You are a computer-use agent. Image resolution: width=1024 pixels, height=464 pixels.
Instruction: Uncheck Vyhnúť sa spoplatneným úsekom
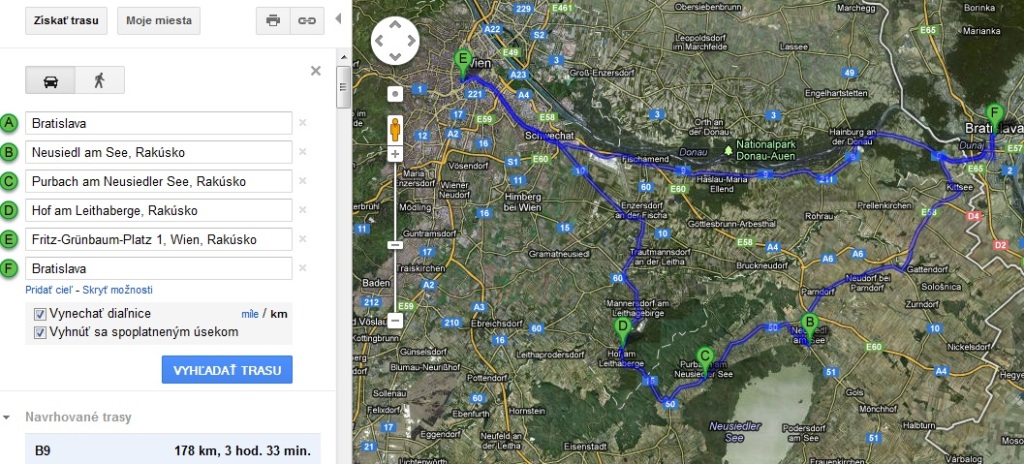pos(40,332)
